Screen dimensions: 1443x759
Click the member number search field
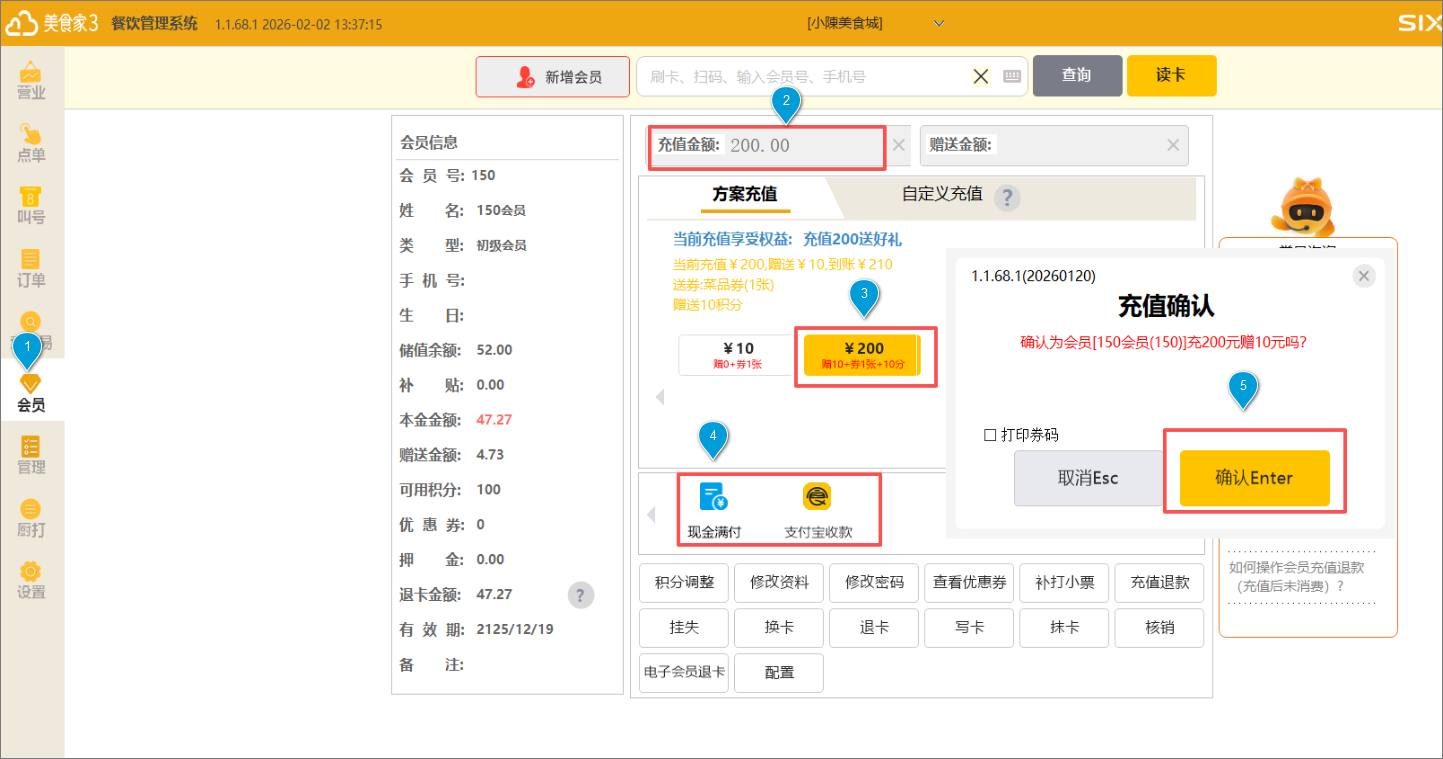pyautogui.click(x=805, y=77)
